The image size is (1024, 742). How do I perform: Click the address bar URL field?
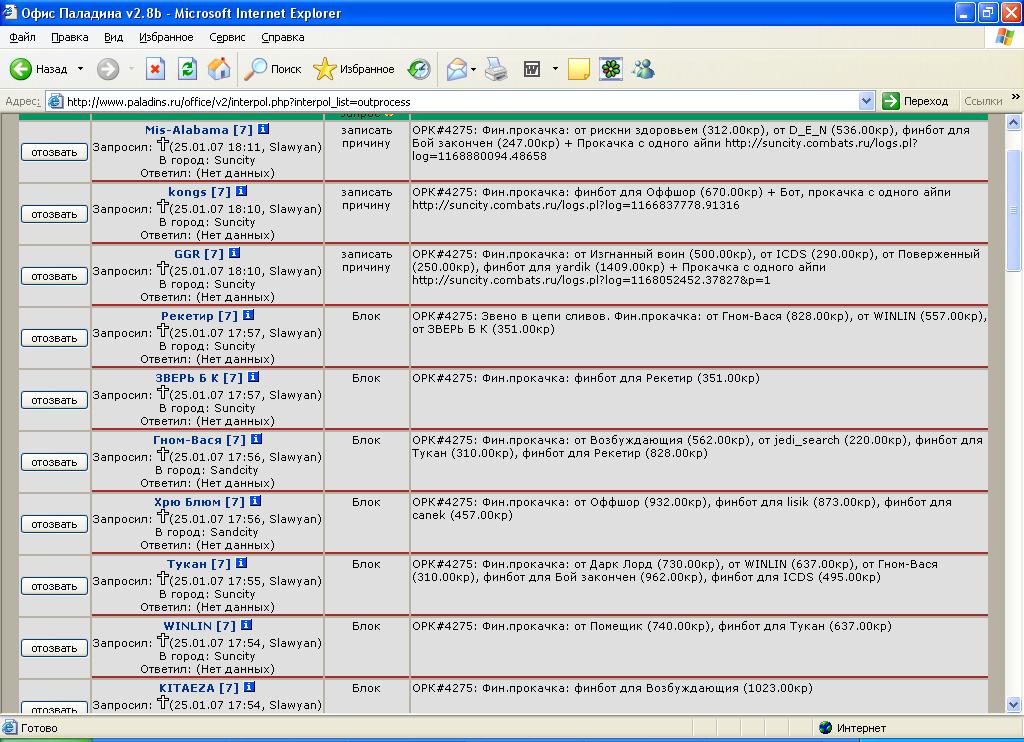coord(452,101)
